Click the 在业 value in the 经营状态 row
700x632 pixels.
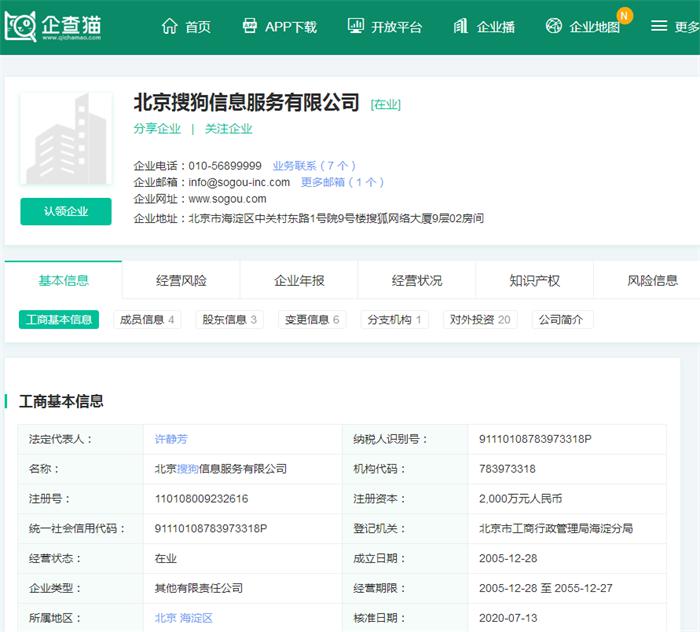(x=166, y=558)
